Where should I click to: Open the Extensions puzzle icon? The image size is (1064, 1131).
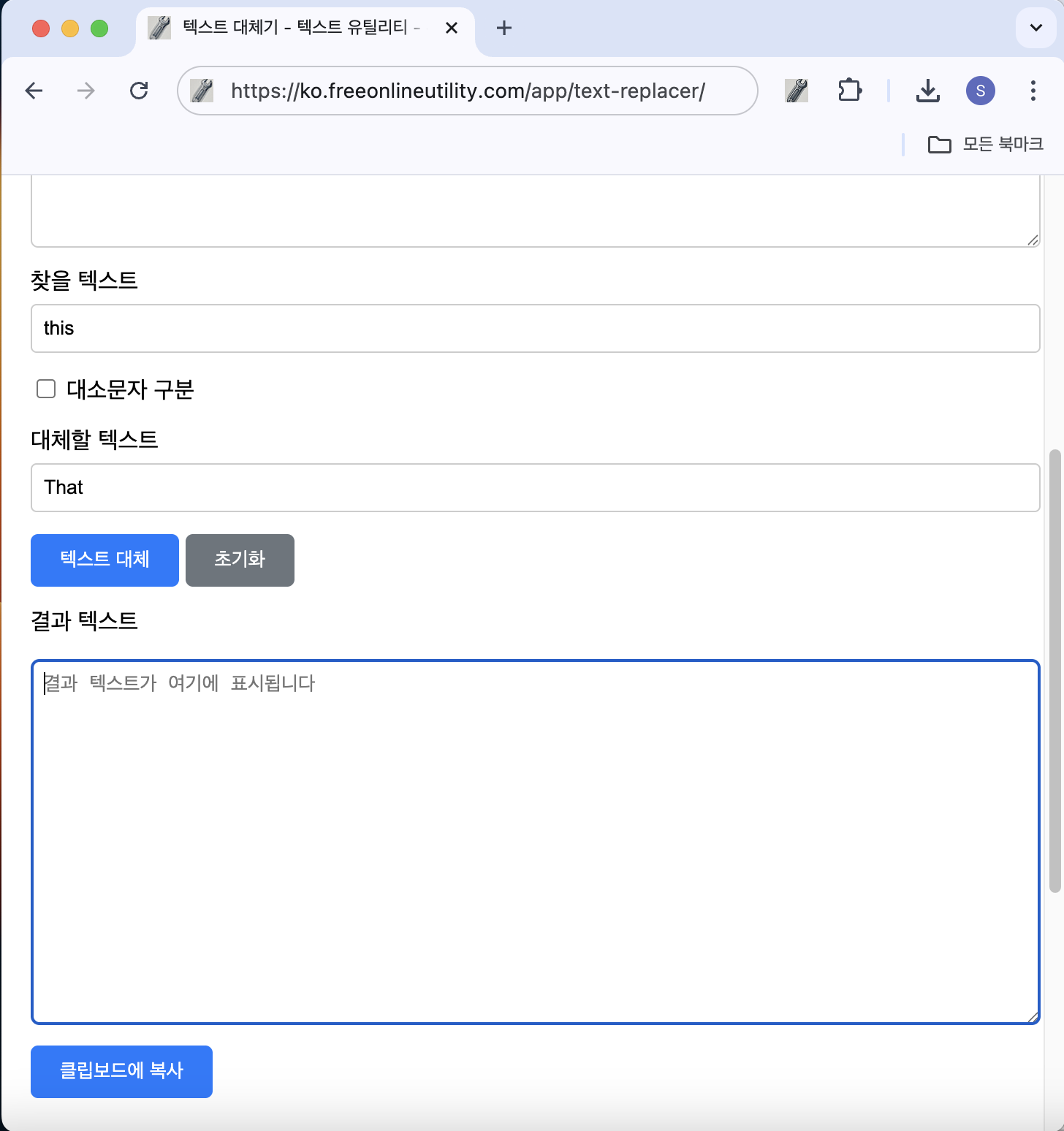[849, 91]
